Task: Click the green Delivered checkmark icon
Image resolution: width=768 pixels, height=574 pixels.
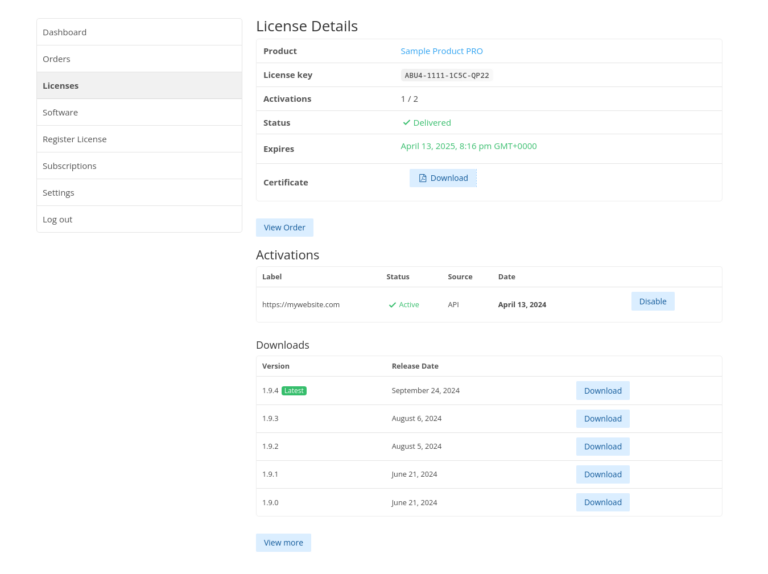Action: 406,123
